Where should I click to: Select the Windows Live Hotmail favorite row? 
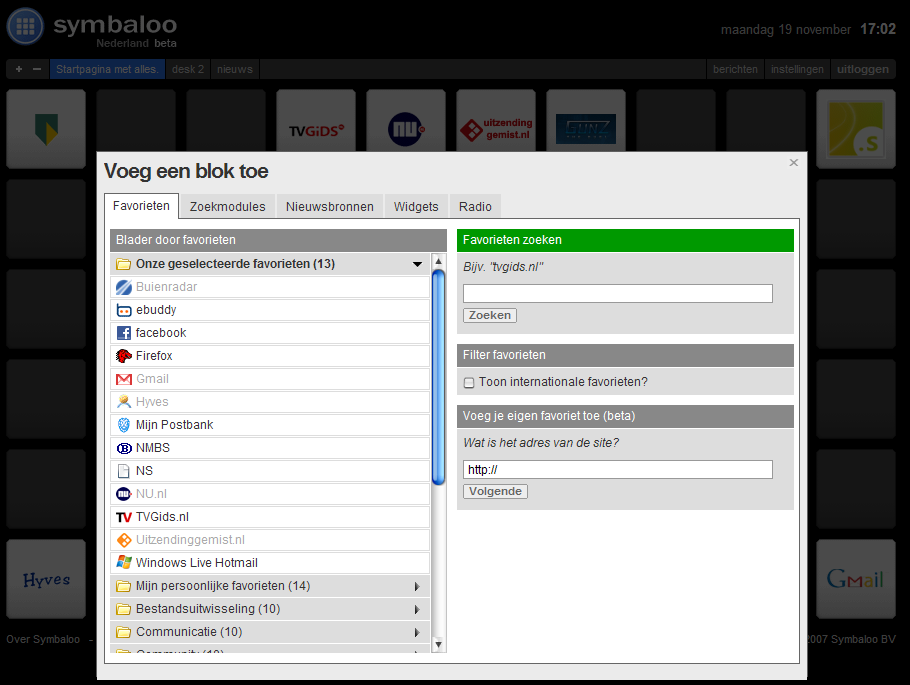(270, 563)
